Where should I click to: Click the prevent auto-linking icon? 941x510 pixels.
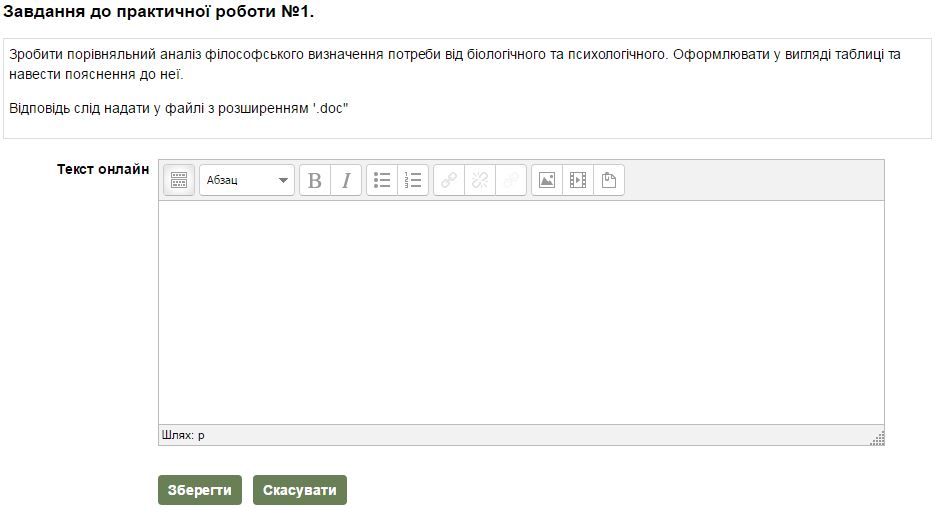pos(511,180)
